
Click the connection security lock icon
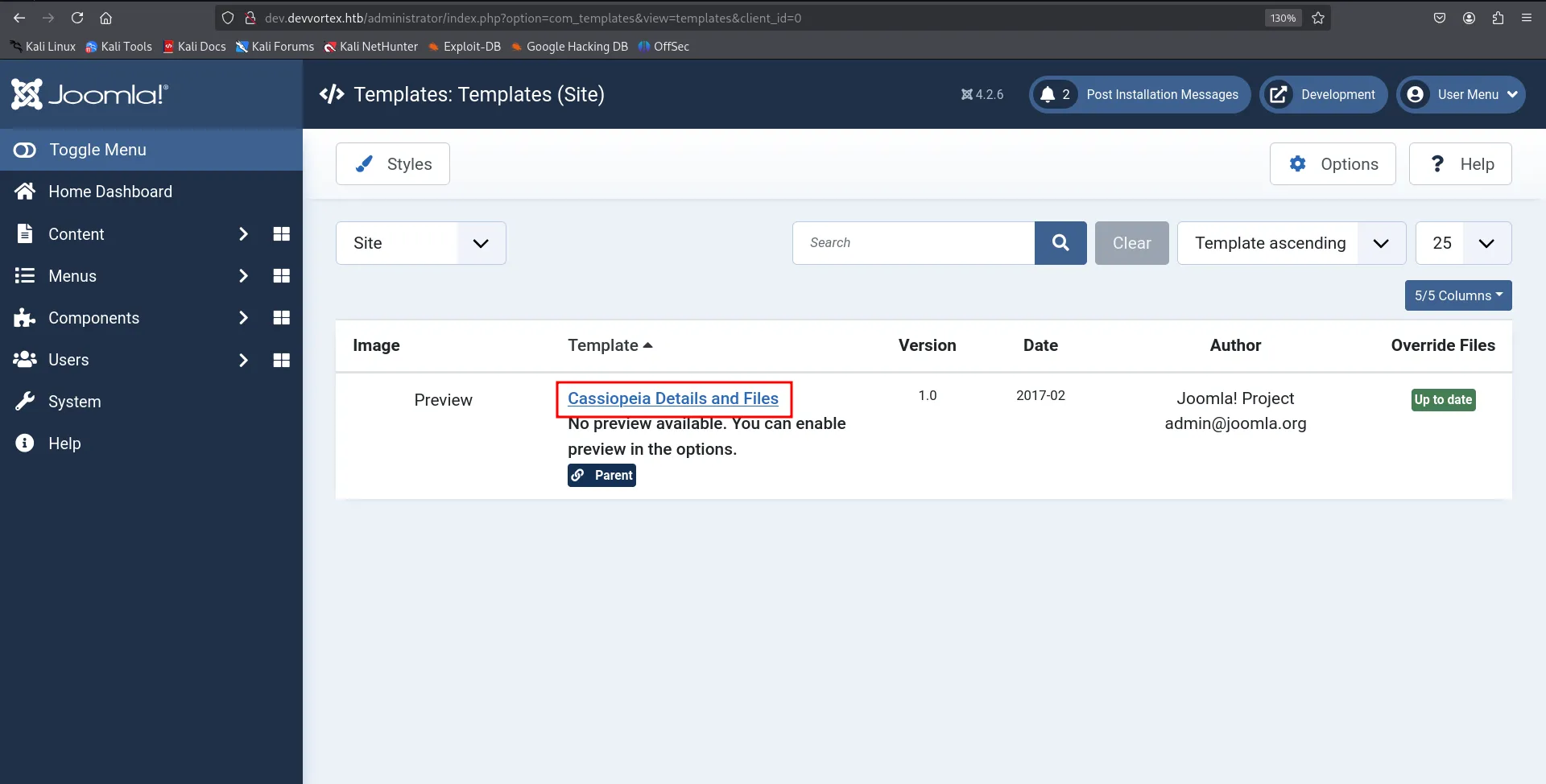250,18
